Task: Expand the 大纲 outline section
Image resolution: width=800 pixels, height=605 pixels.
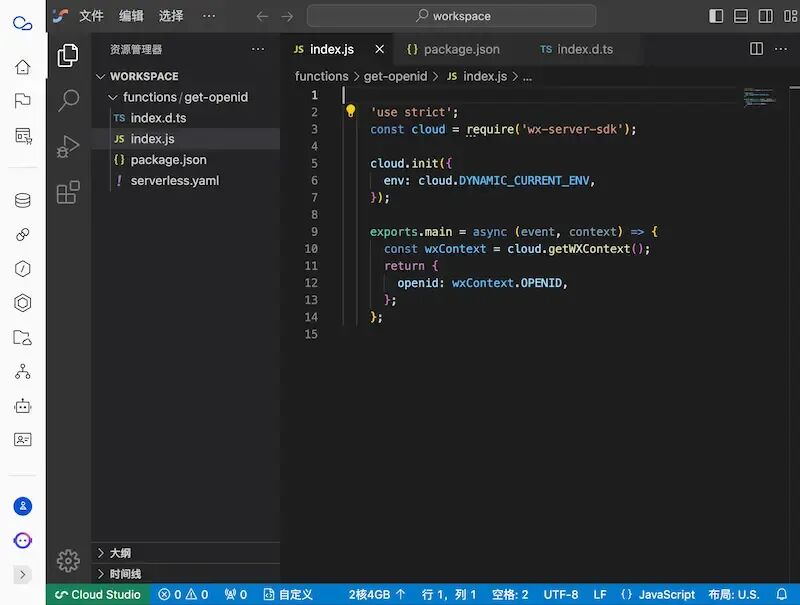Action: [187, 553]
